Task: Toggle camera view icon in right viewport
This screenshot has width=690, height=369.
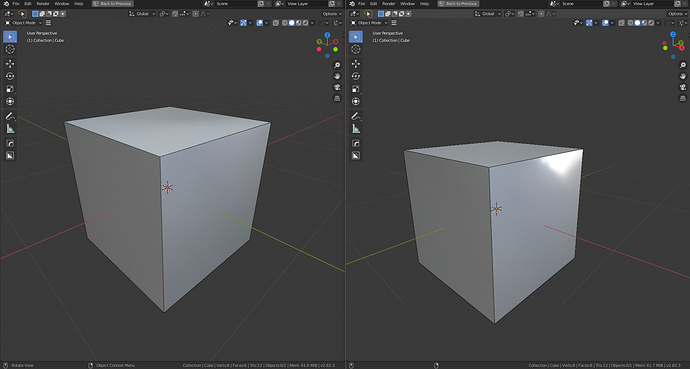Action: 683,87
